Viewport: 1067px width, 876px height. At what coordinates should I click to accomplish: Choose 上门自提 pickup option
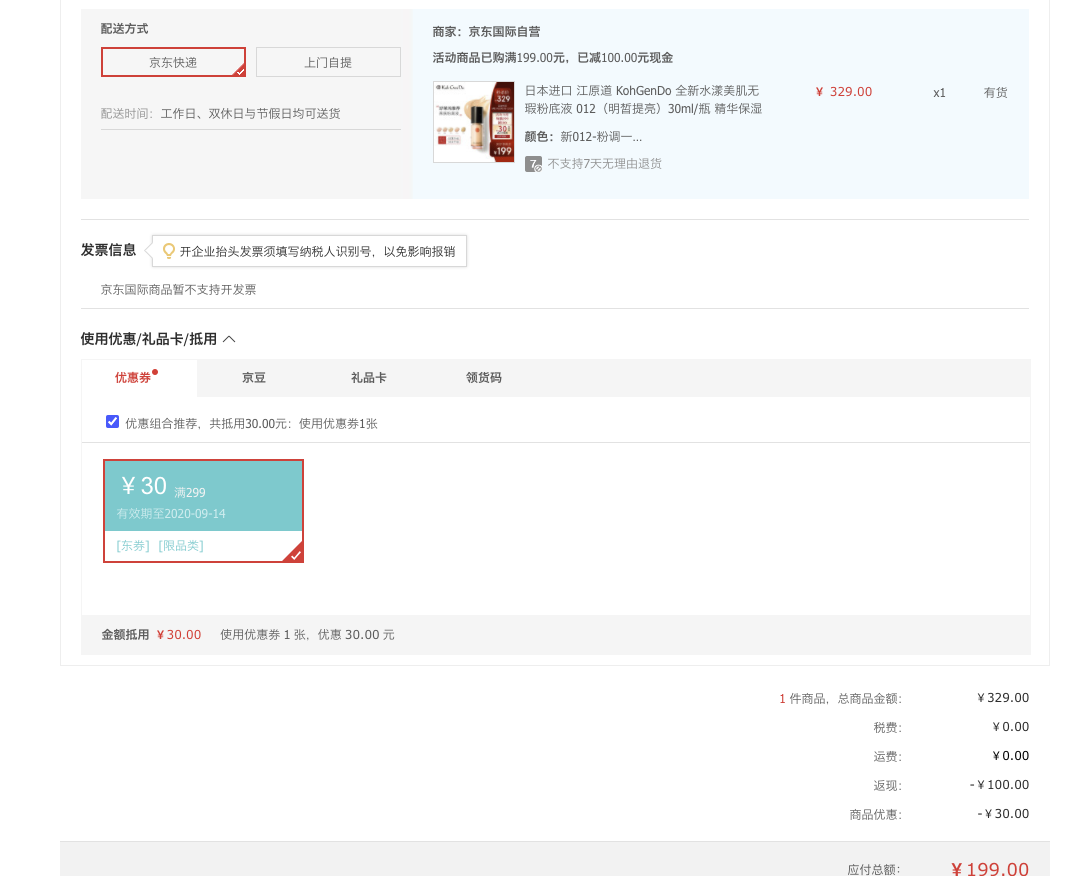click(x=328, y=62)
